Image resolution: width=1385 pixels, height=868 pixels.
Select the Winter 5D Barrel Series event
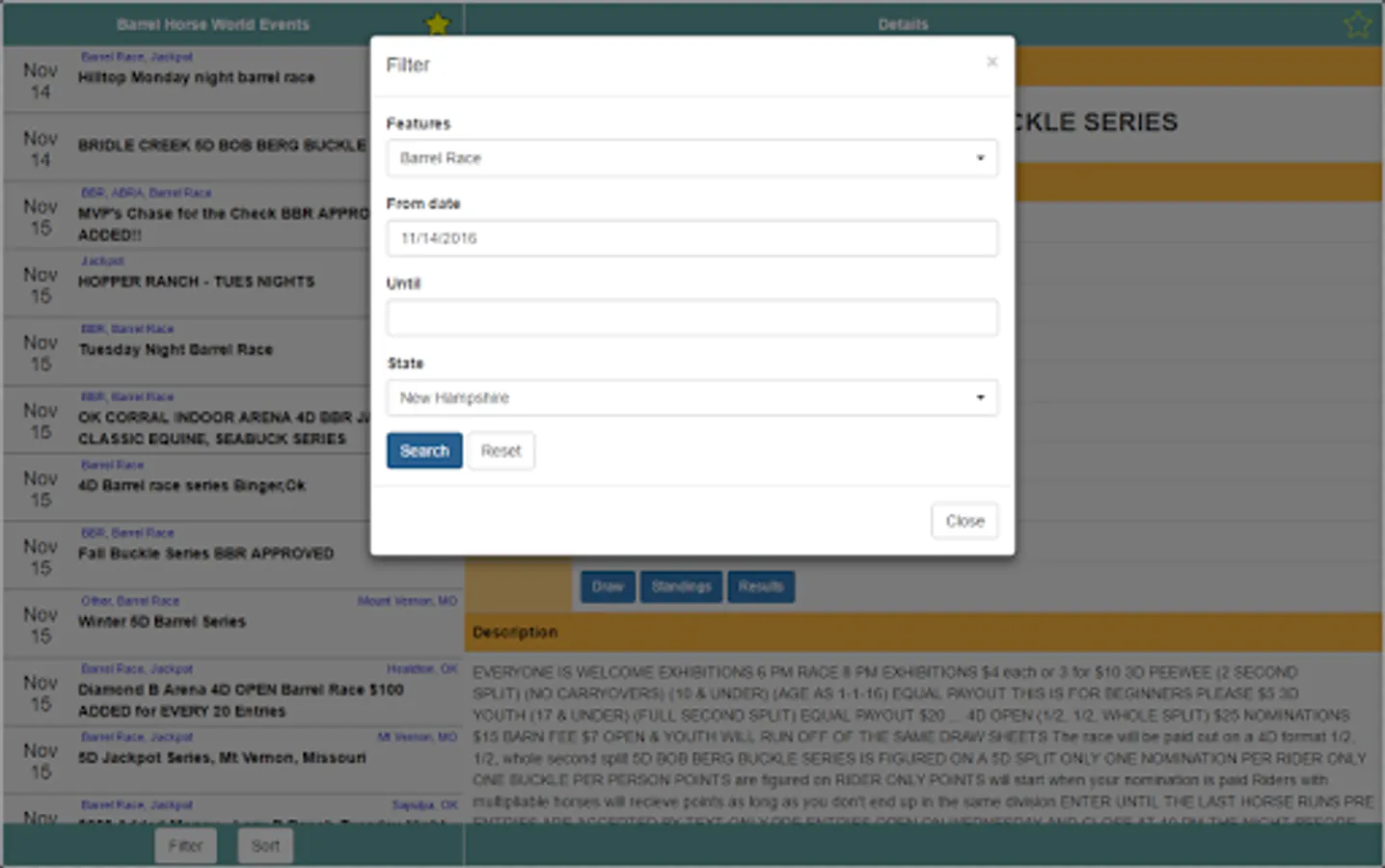pyautogui.click(x=193, y=622)
